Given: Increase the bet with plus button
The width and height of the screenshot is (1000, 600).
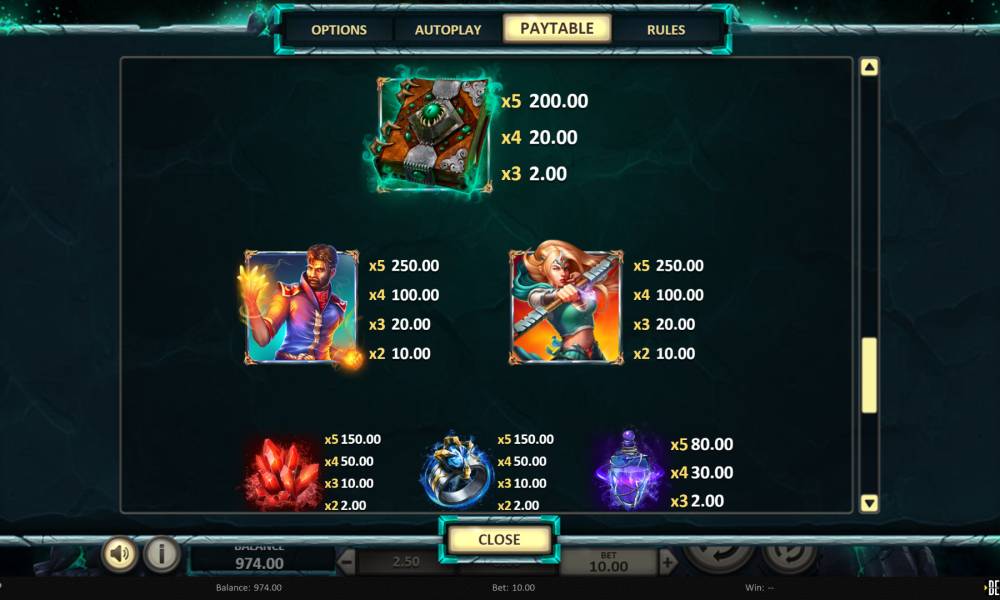Looking at the screenshot, I should point(667,562).
